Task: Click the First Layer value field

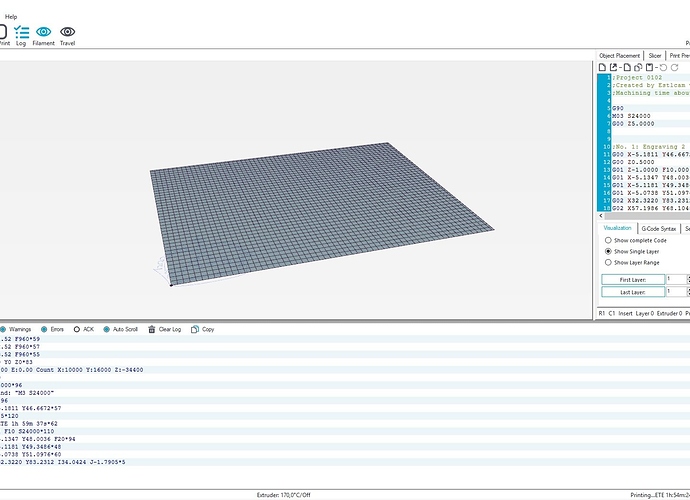Action: click(676, 279)
